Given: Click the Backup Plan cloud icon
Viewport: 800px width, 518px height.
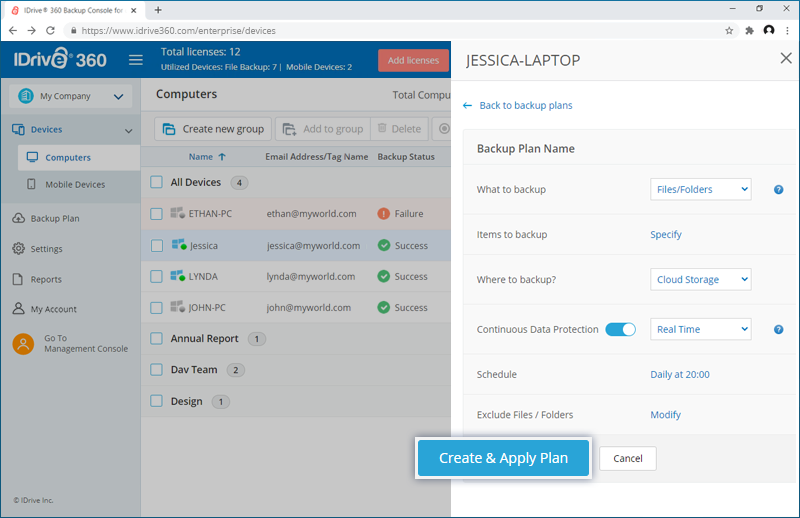Looking at the screenshot, I should (18, 218).
